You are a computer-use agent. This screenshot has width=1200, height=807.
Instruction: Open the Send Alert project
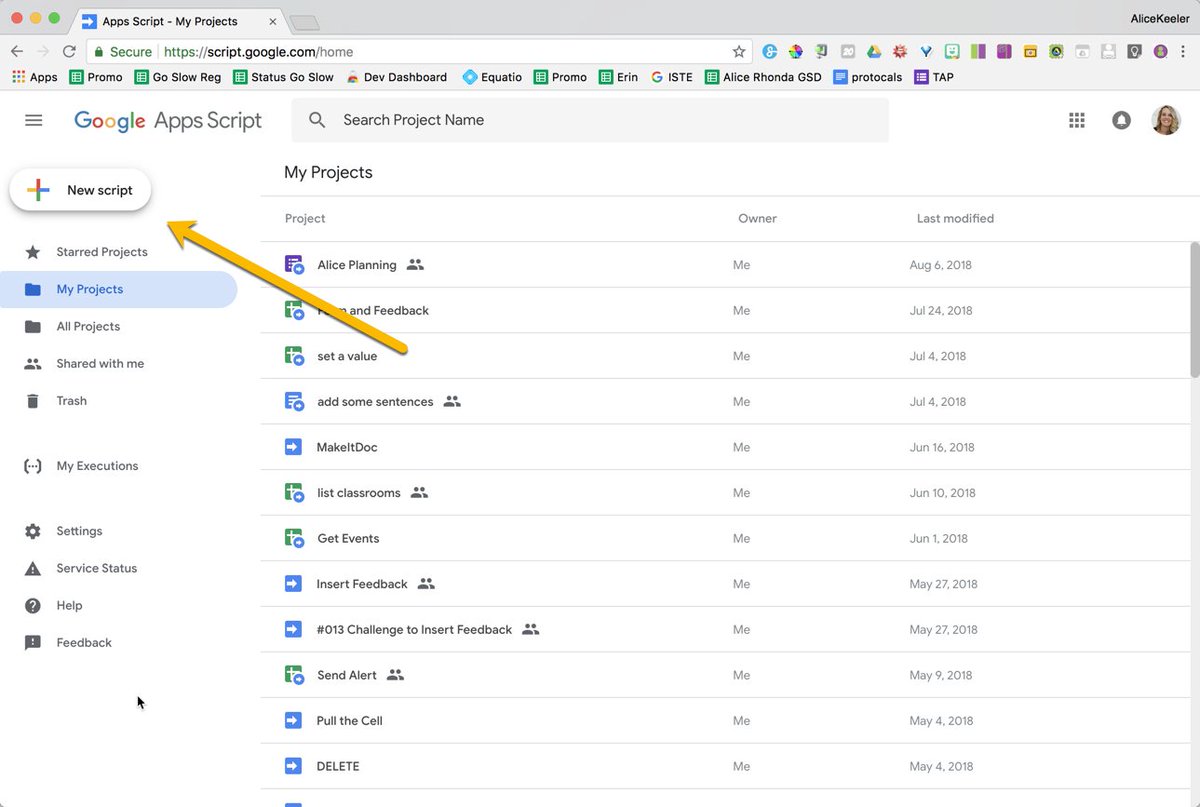[x=347, y=675]
